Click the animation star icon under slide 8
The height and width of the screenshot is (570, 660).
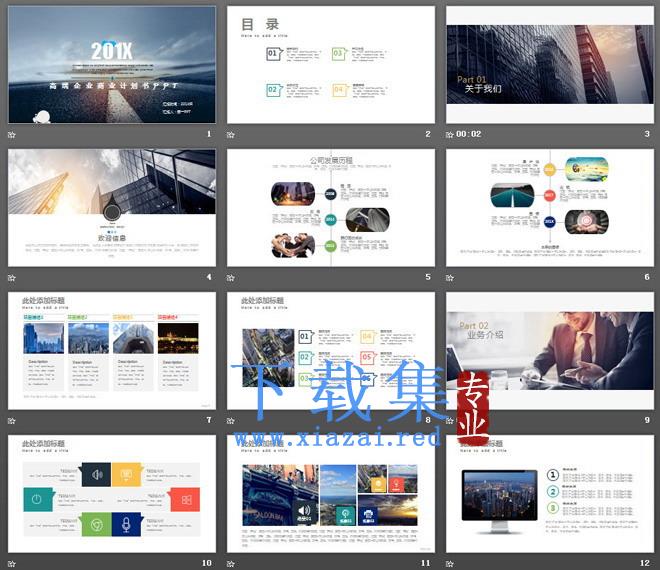[231, 421]
